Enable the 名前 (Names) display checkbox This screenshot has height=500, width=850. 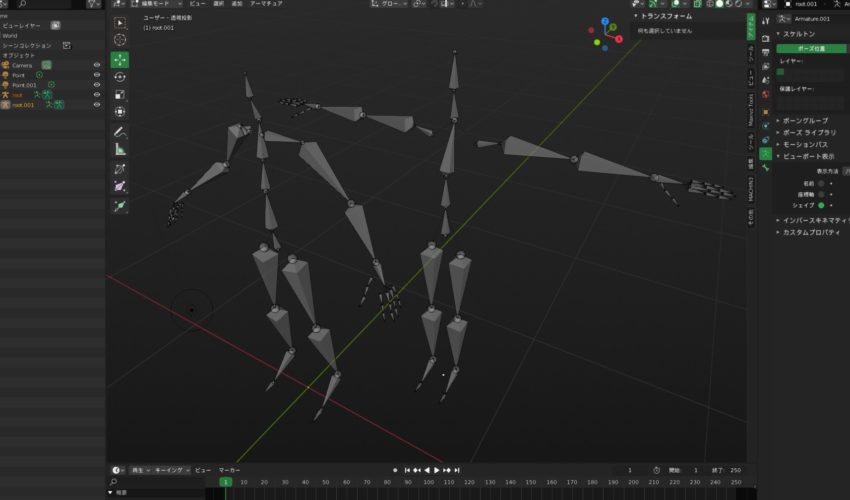822,184
